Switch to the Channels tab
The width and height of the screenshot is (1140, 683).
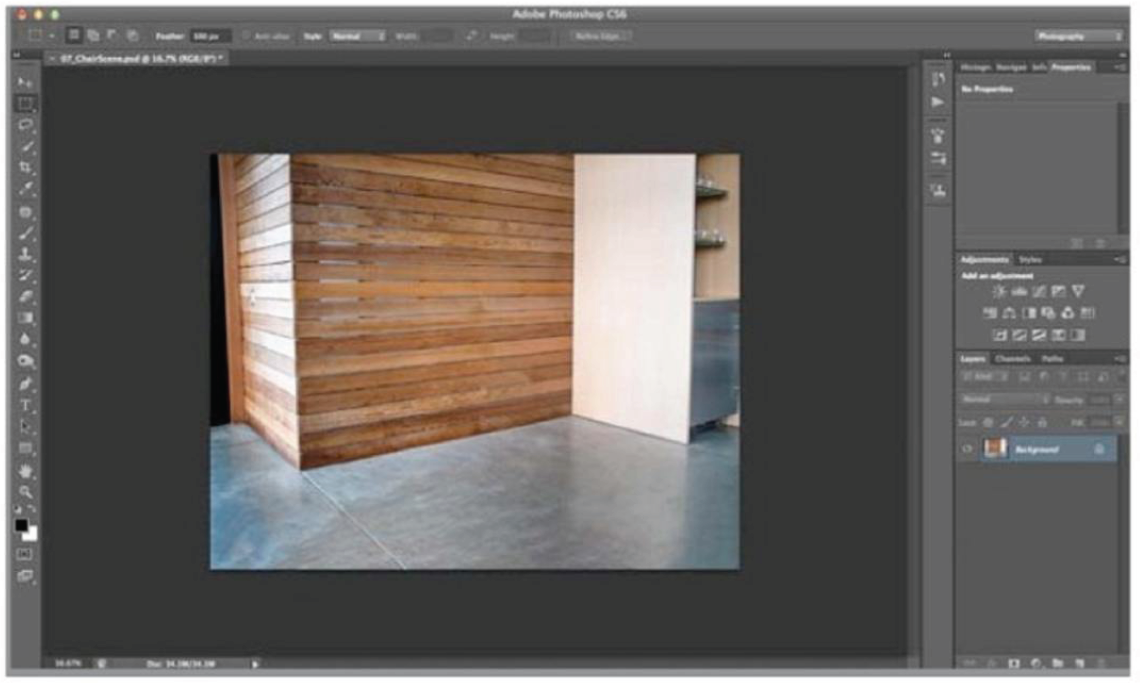click(1013, 359)
